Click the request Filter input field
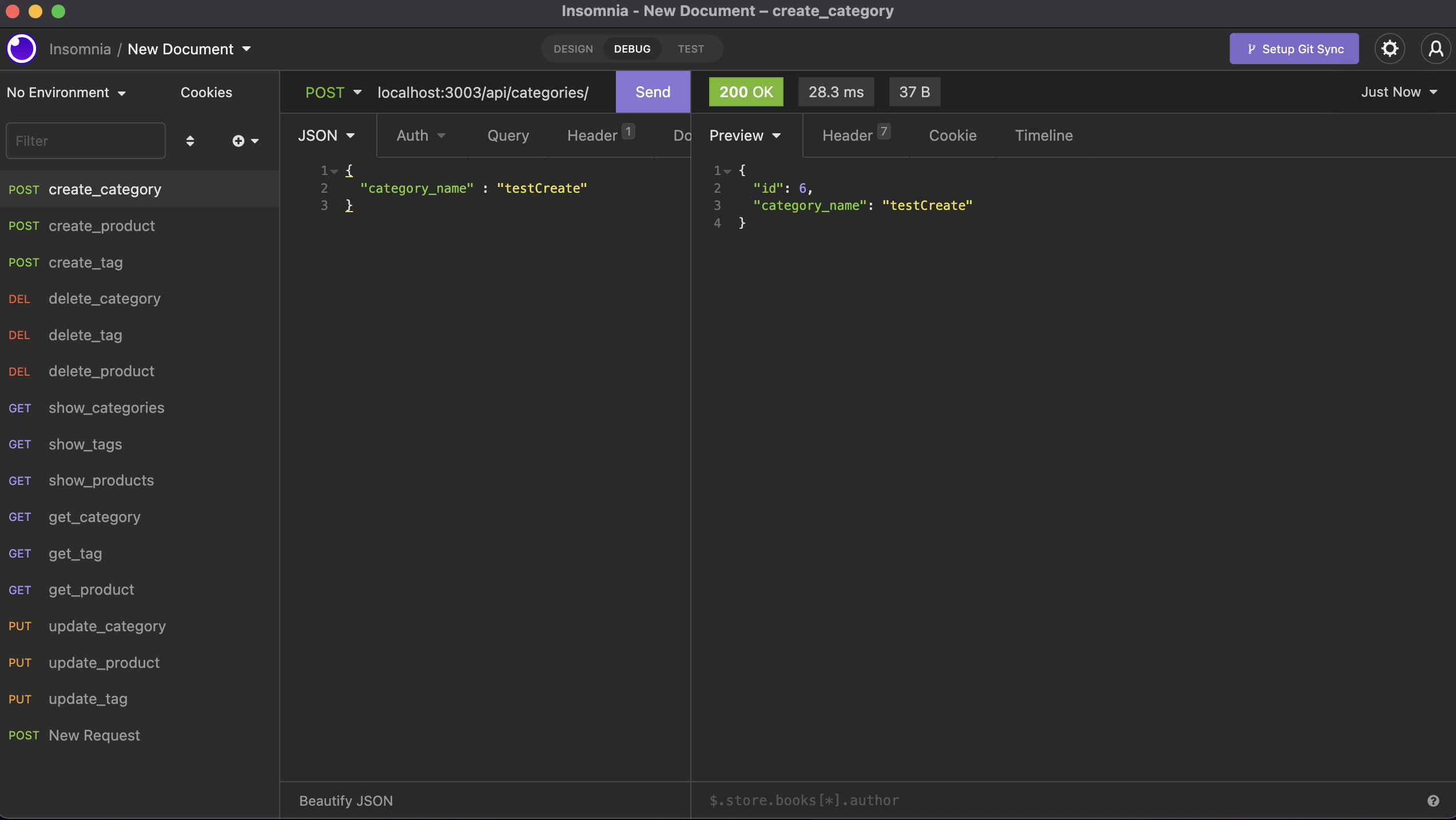 [86, 141]
